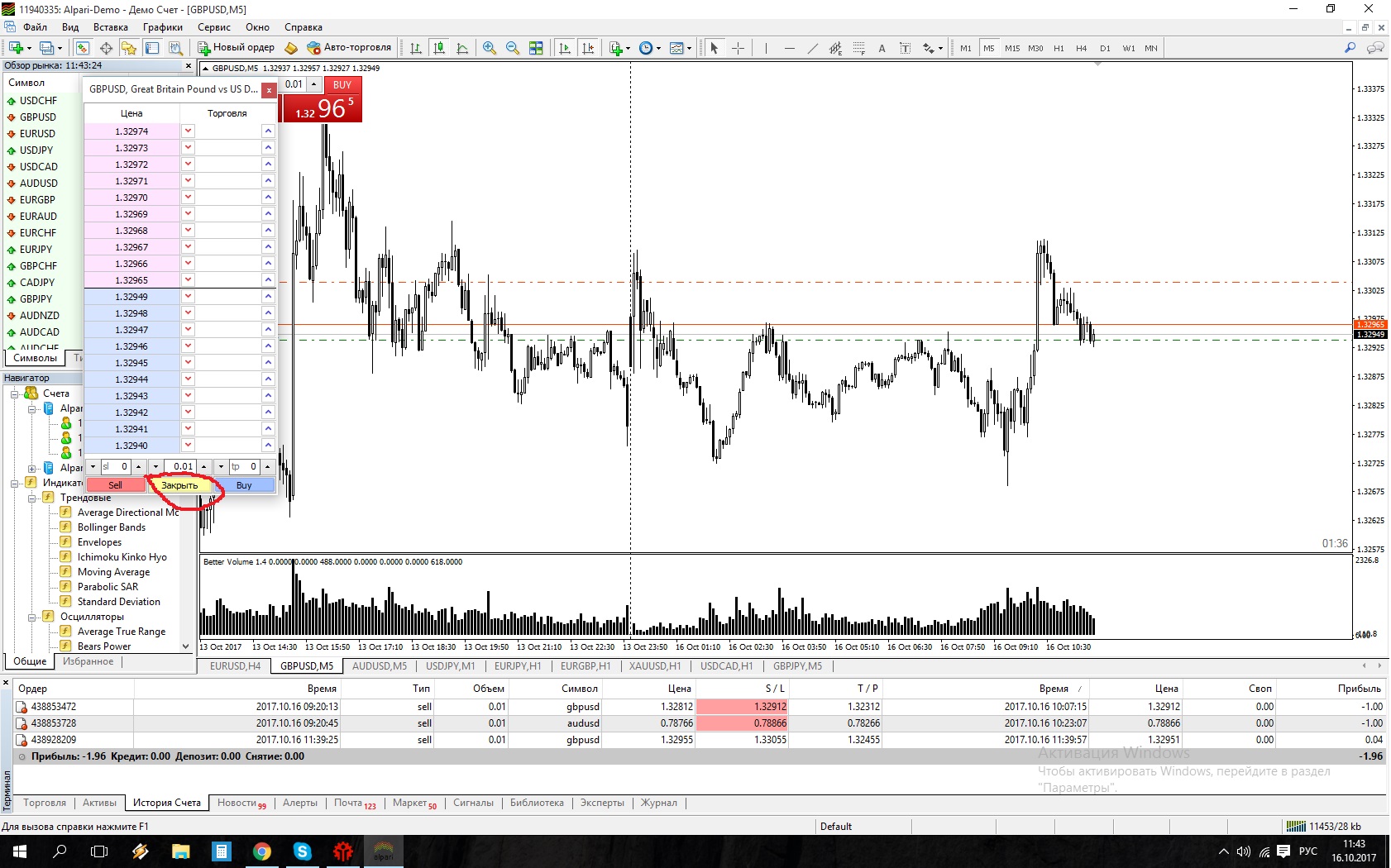Switch timeframe to M1
Image resolution: width=1391 pixels, height=868 pixels.
[x=965, y=48]
